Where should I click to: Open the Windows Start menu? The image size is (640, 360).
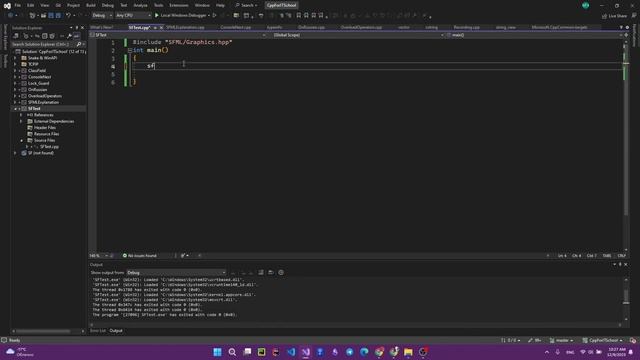[x=218, y=352]
